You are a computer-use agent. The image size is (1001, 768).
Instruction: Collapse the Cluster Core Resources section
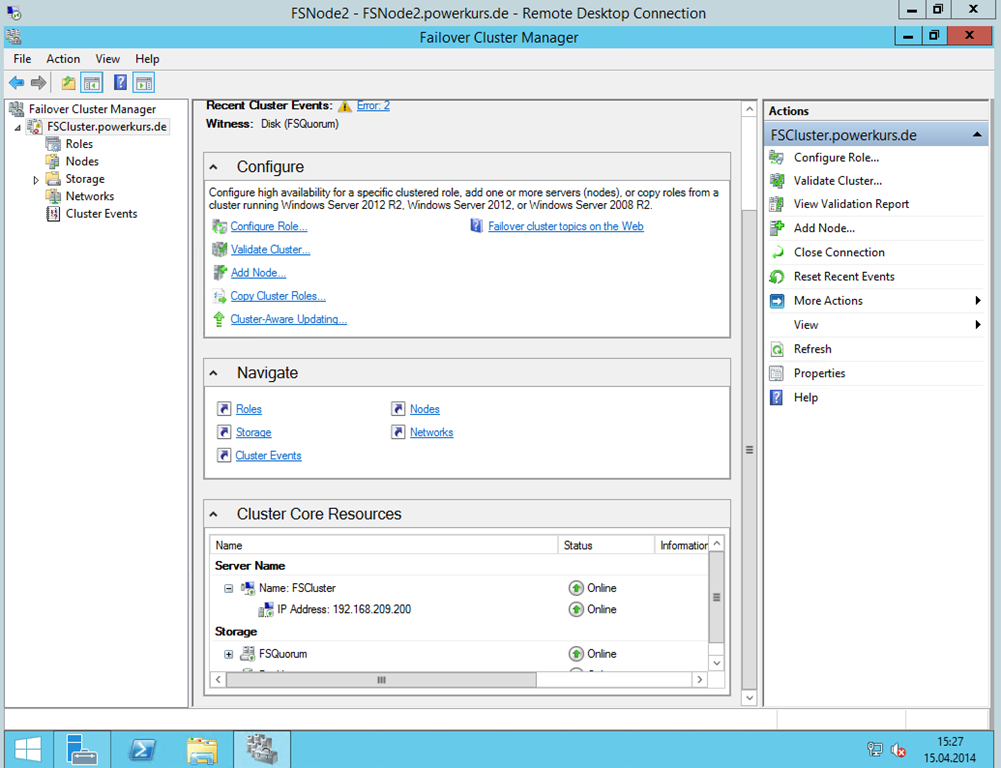(214, 515)
